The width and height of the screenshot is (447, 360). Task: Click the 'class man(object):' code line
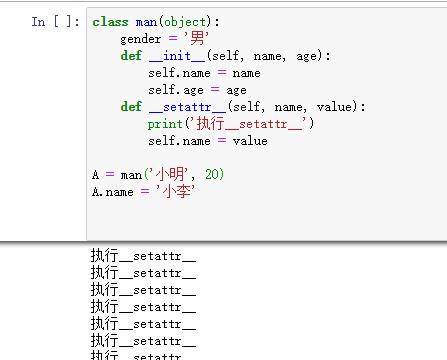156,22
